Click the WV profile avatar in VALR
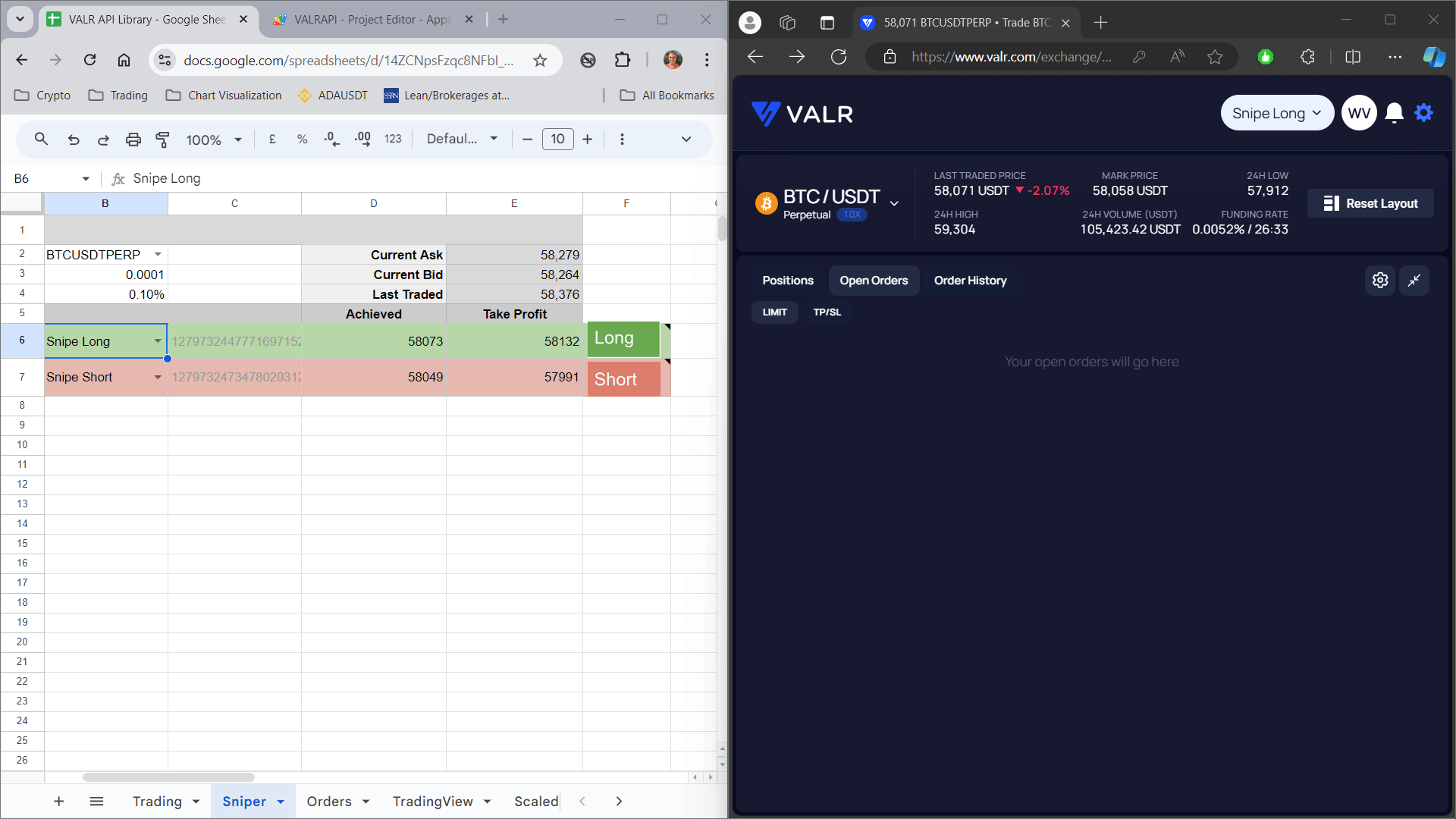Image resolution: width=1456 pixels, height=819 pixels. tap(1359, 113)
